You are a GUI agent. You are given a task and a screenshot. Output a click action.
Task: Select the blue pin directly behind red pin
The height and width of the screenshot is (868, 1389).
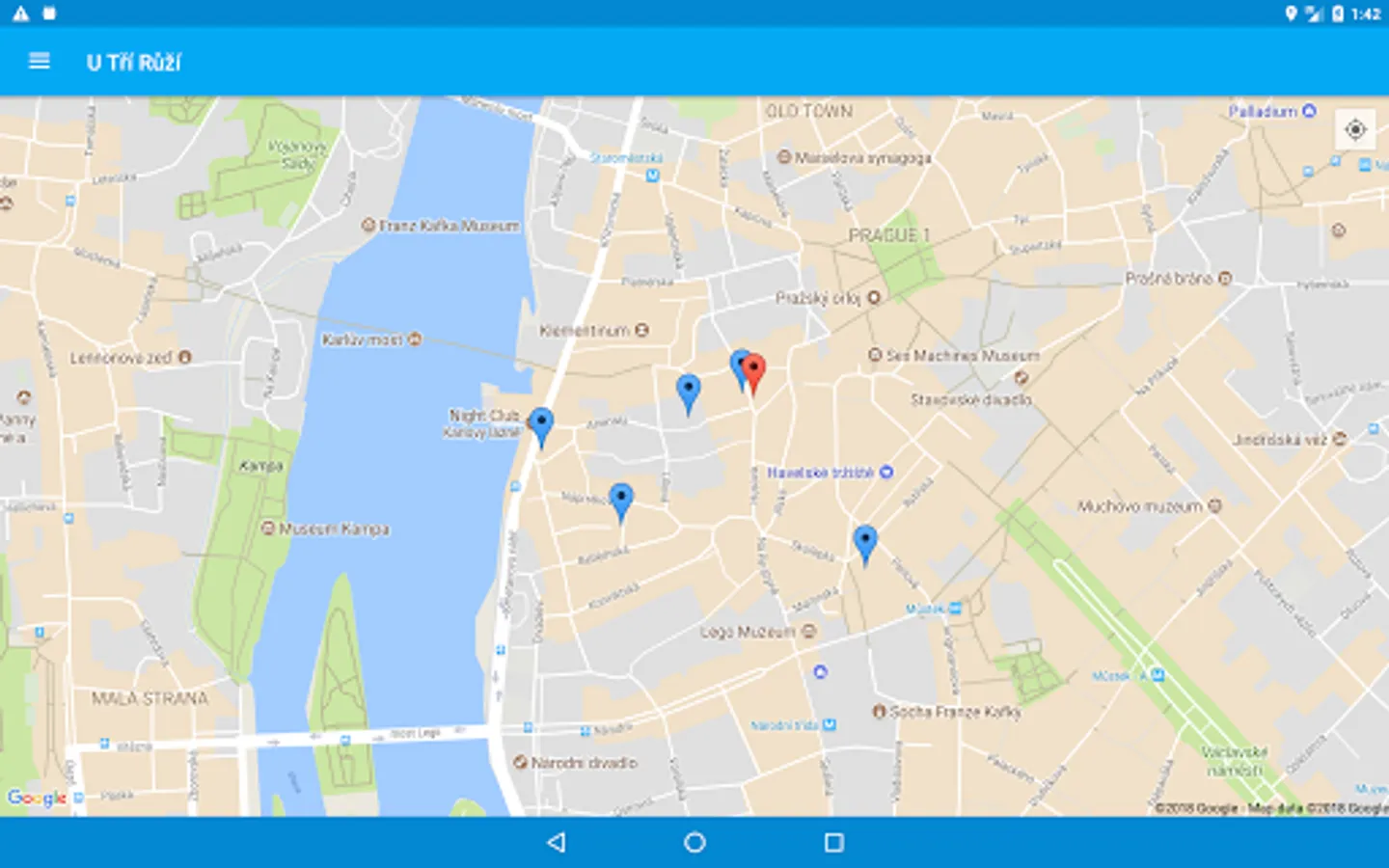(x=739, y=369)
